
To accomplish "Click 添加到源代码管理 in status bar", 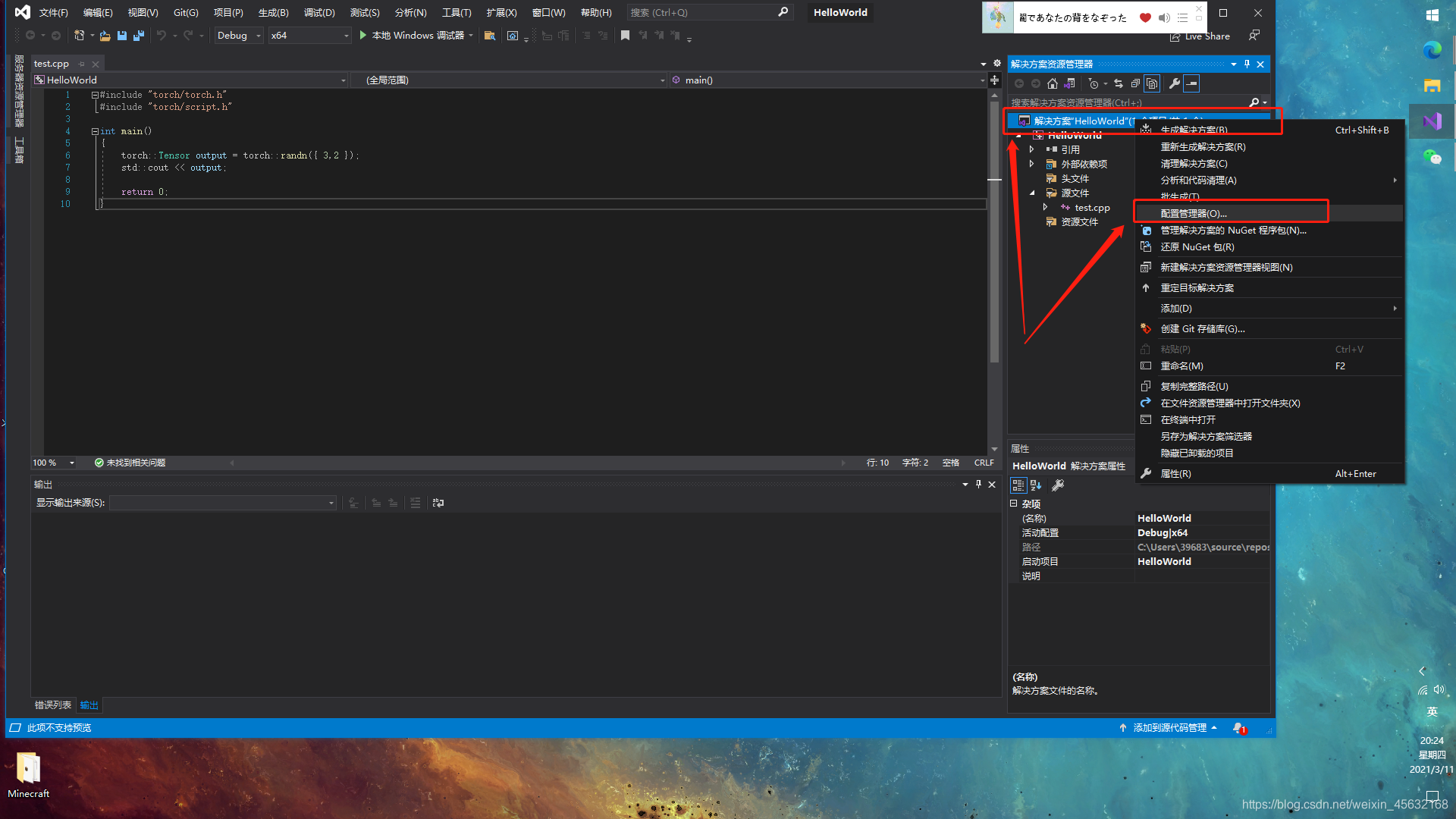I will [x=1169, y=728].
